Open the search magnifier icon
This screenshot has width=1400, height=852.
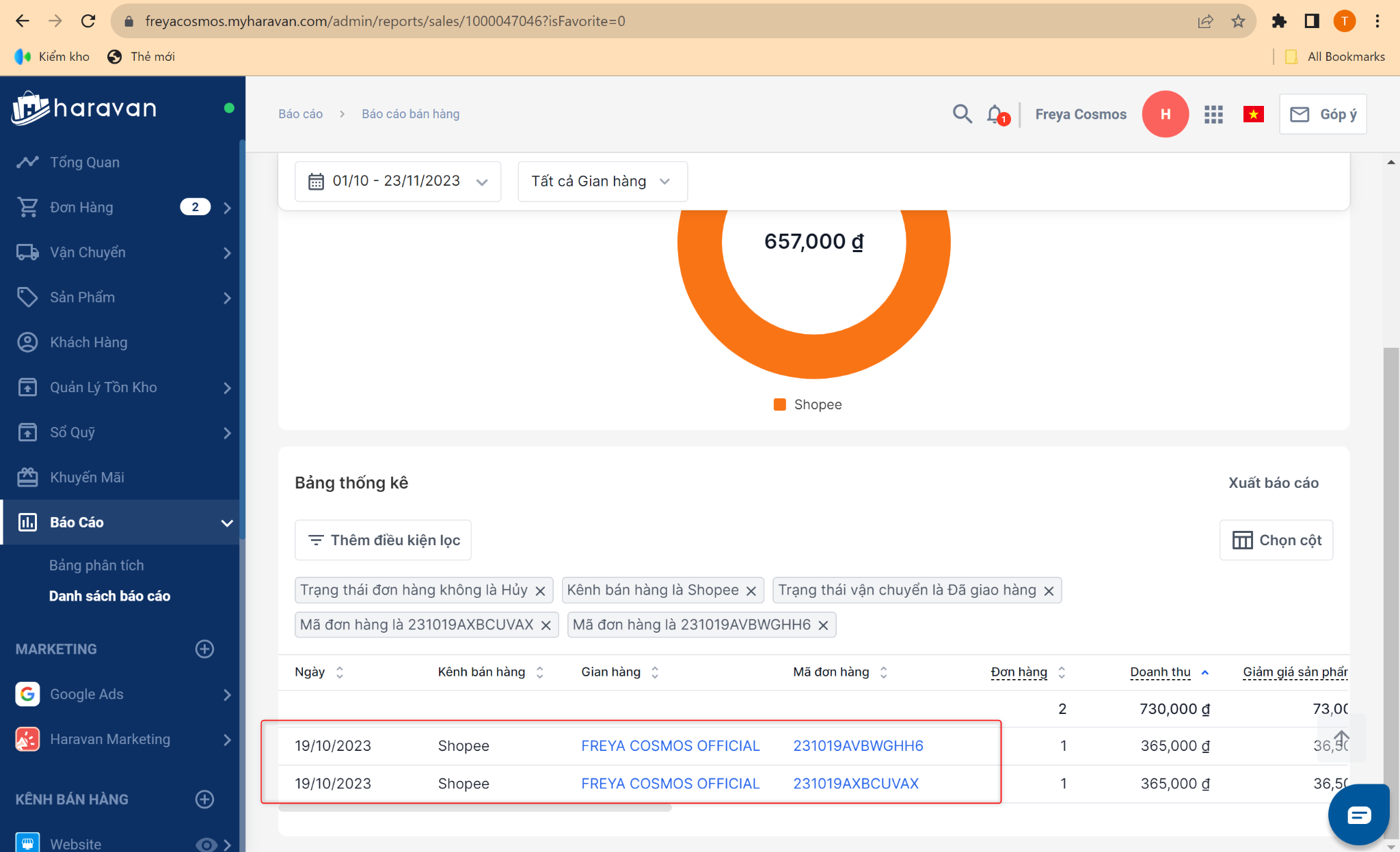coord(962,114)
